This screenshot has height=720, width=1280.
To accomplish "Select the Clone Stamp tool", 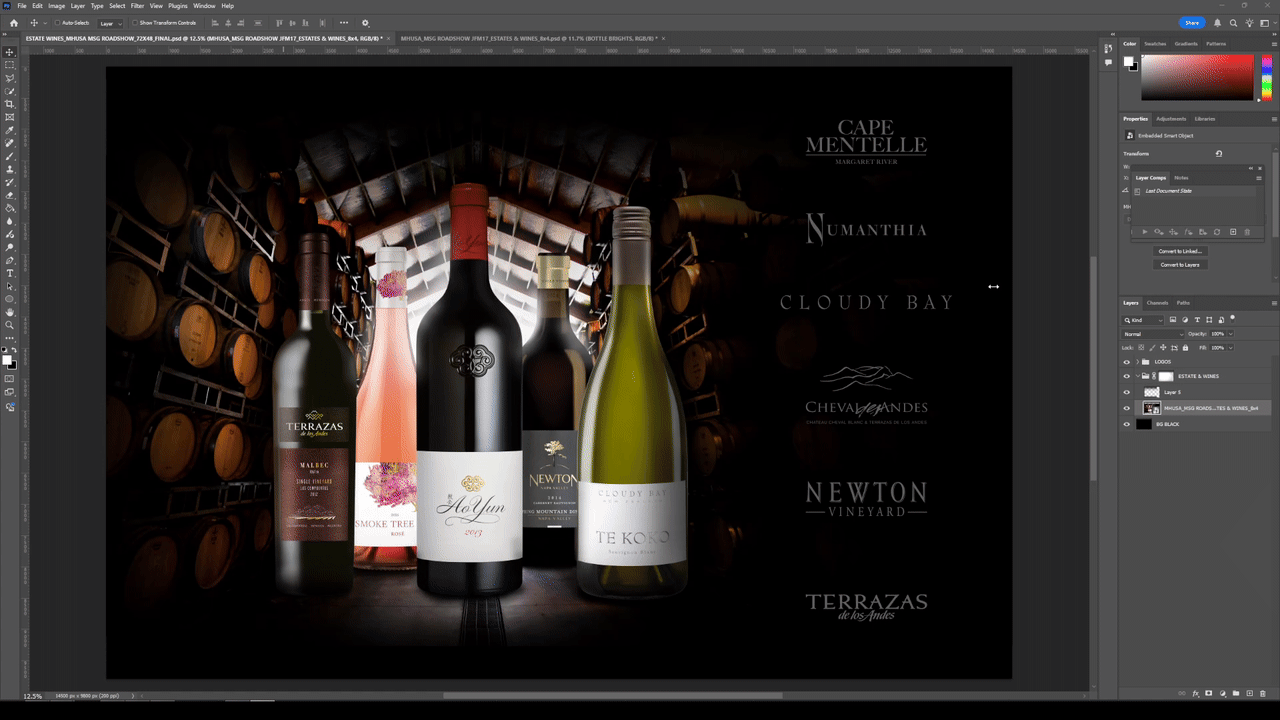I will 10,169.
